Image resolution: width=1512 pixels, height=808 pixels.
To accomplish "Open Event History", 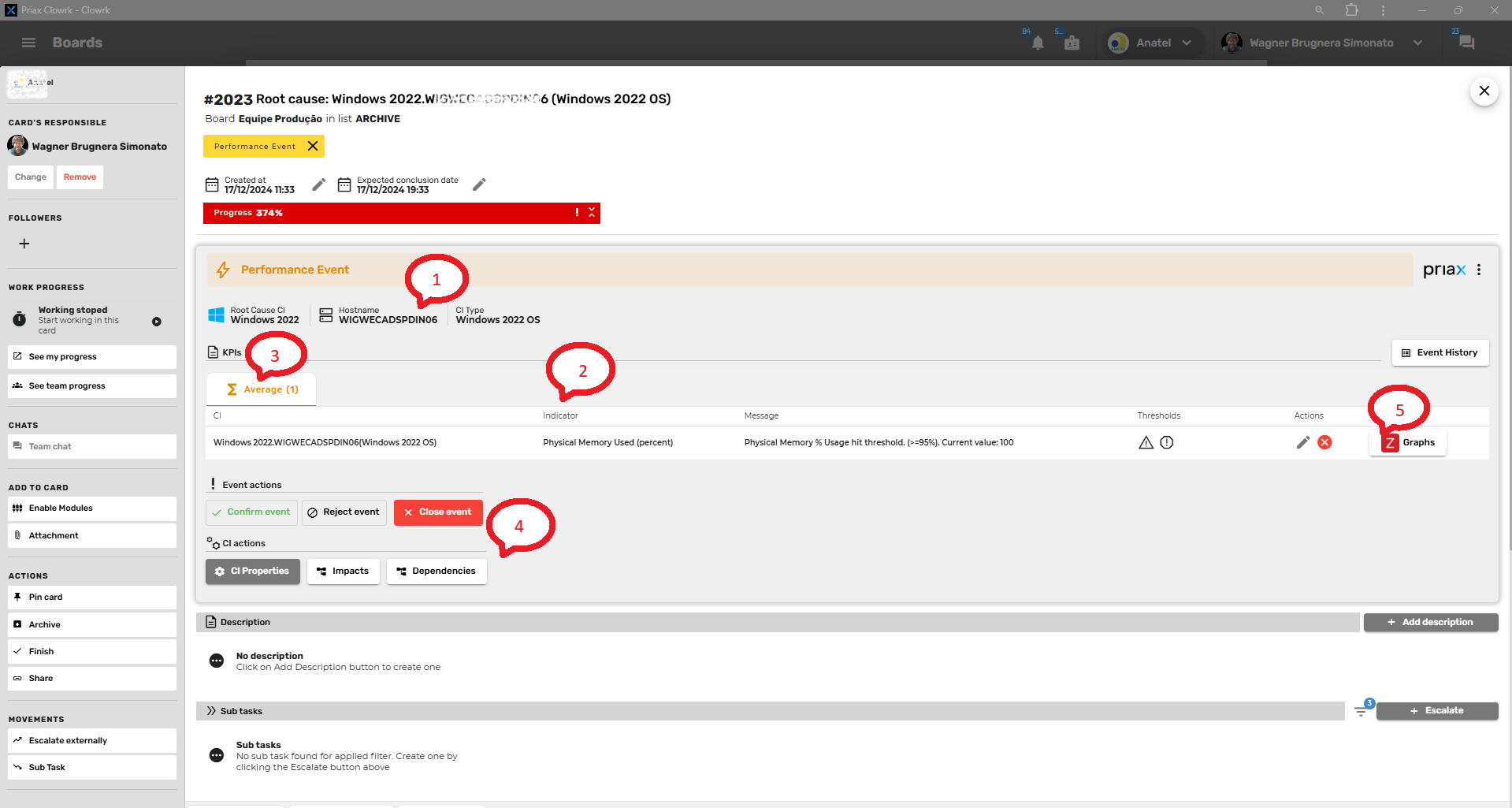I will (1440, 352).
